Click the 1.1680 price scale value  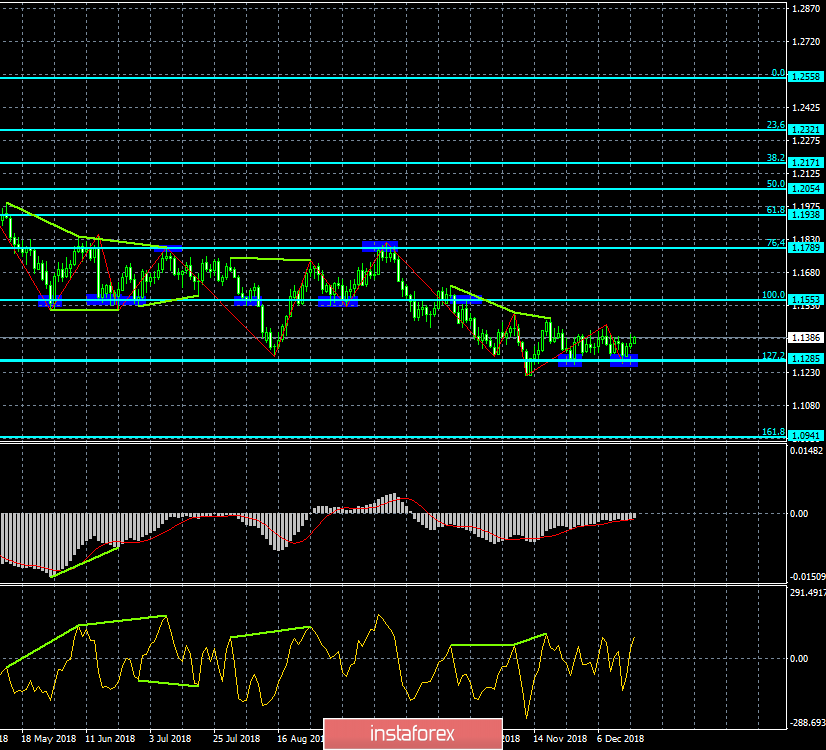click(x=806, y=272)
